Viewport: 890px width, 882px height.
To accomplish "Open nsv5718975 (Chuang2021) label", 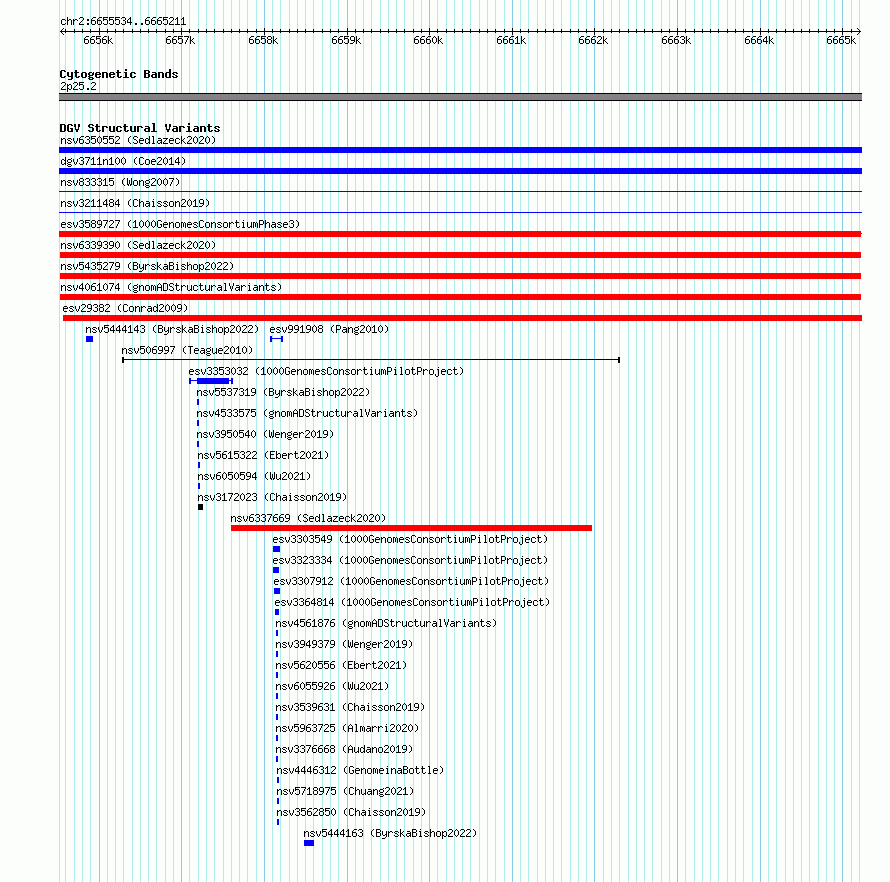I will 345,791.
